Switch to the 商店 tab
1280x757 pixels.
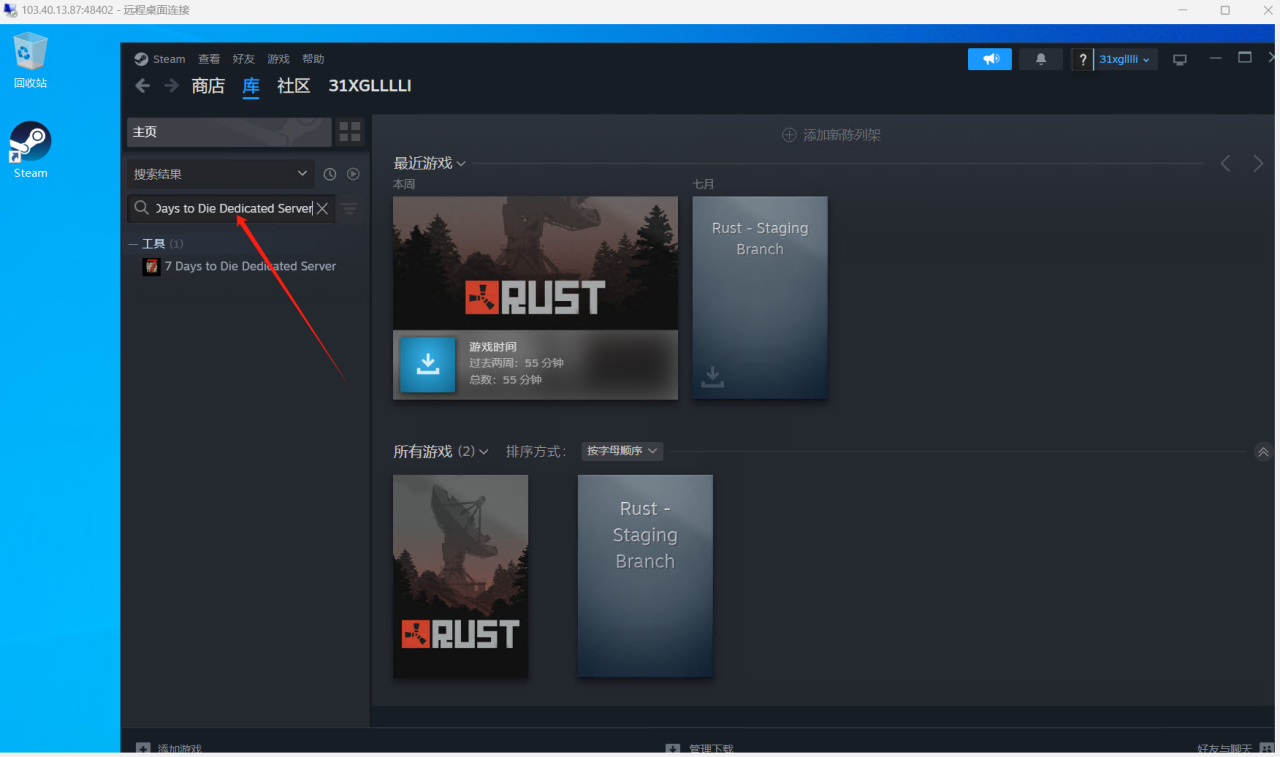(x=208, y=86)
